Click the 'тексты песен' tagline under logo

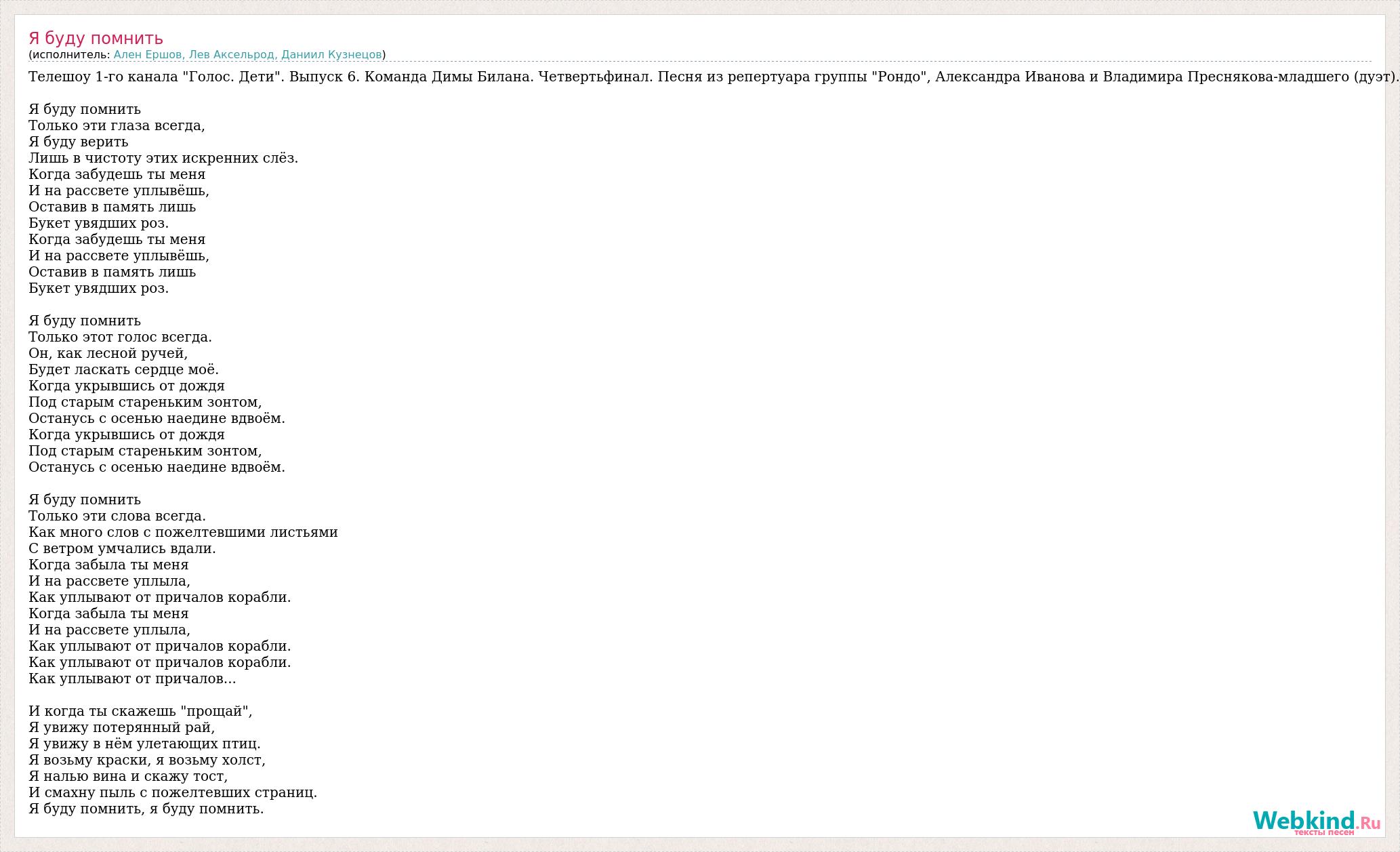point(1323,832)
